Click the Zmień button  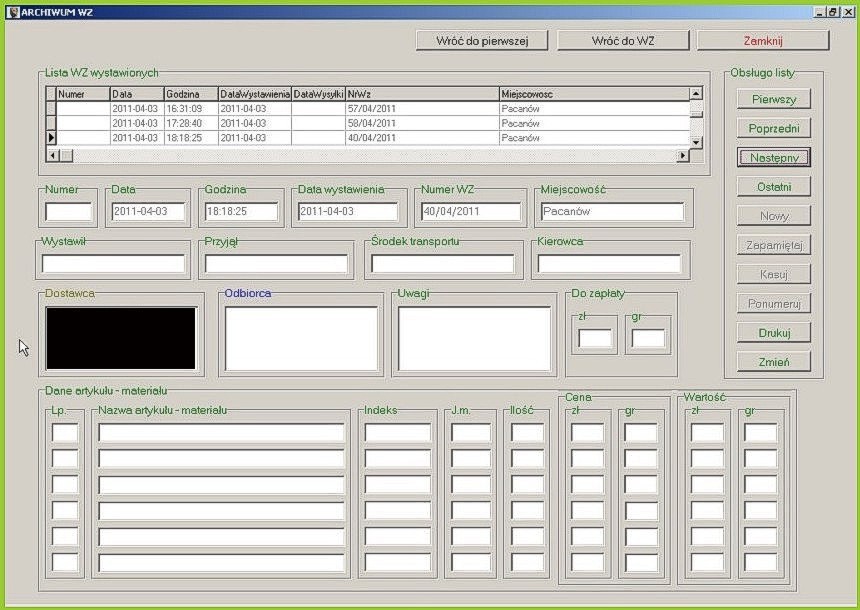click(774, 362)
